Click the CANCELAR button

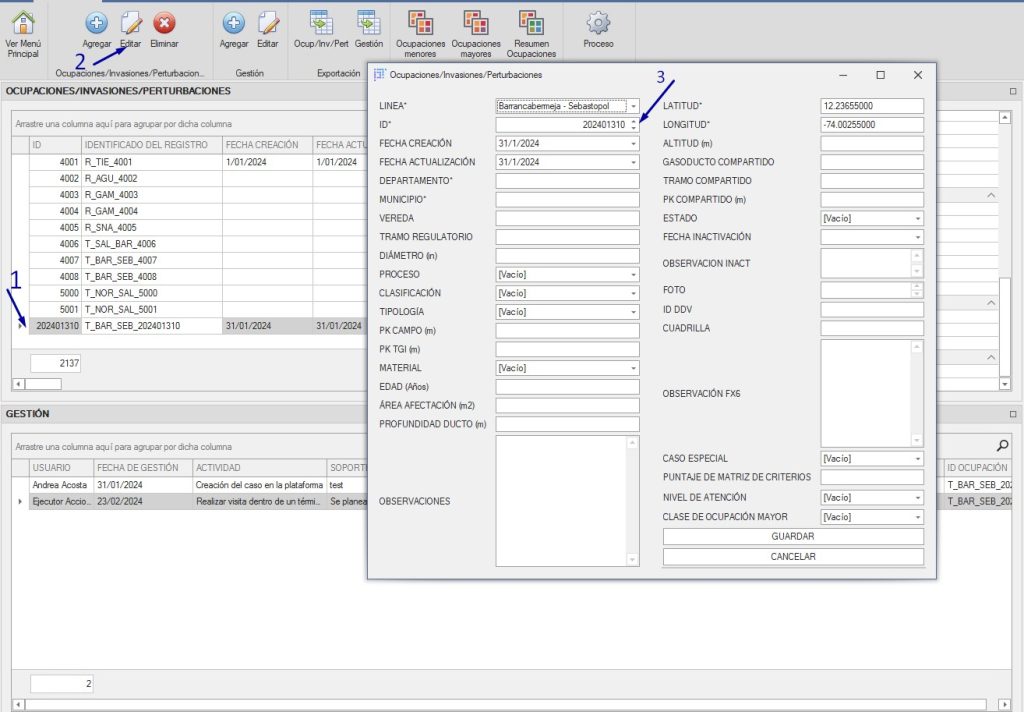click(x=793, y=557)
